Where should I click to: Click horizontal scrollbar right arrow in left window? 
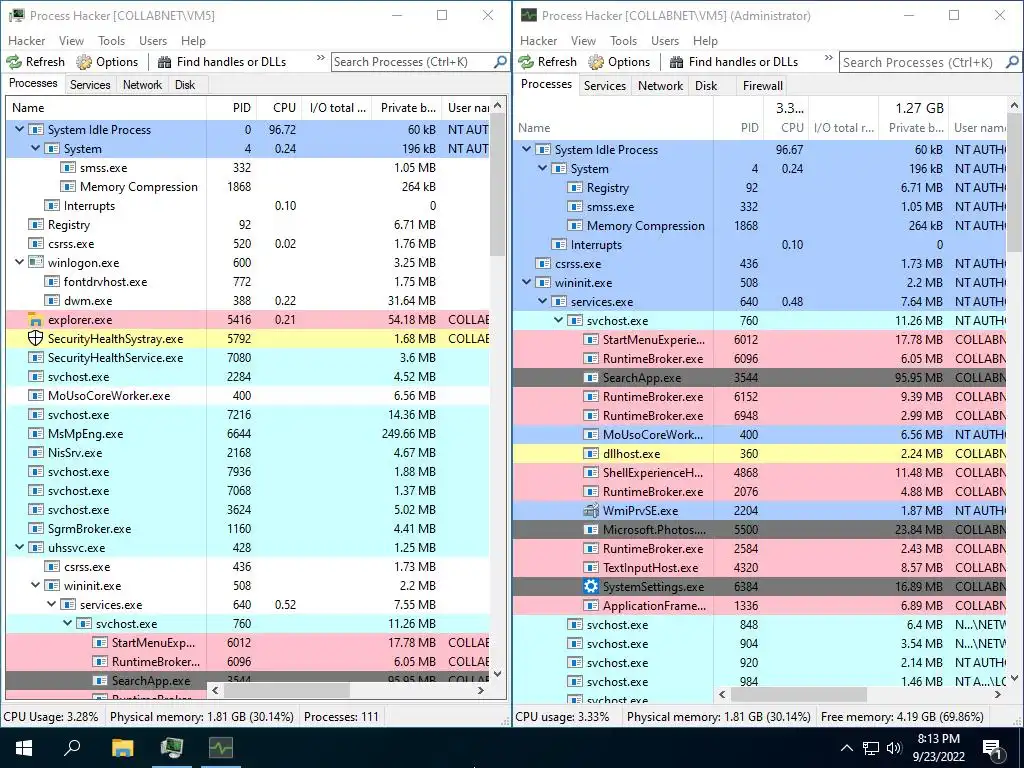pyautogui.click(x=481, y=690)
